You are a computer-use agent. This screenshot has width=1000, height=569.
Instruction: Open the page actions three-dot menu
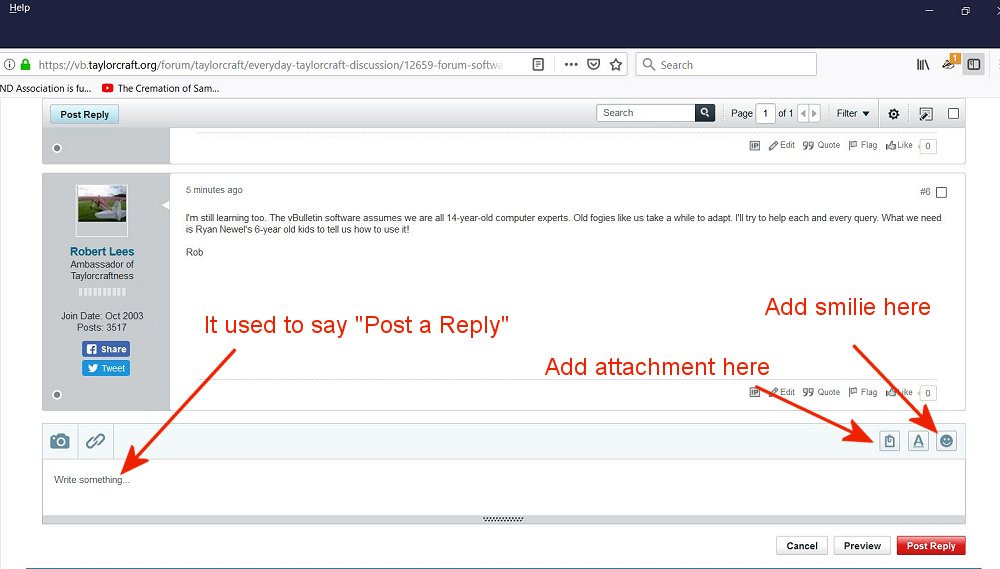[x=571, y=65]
